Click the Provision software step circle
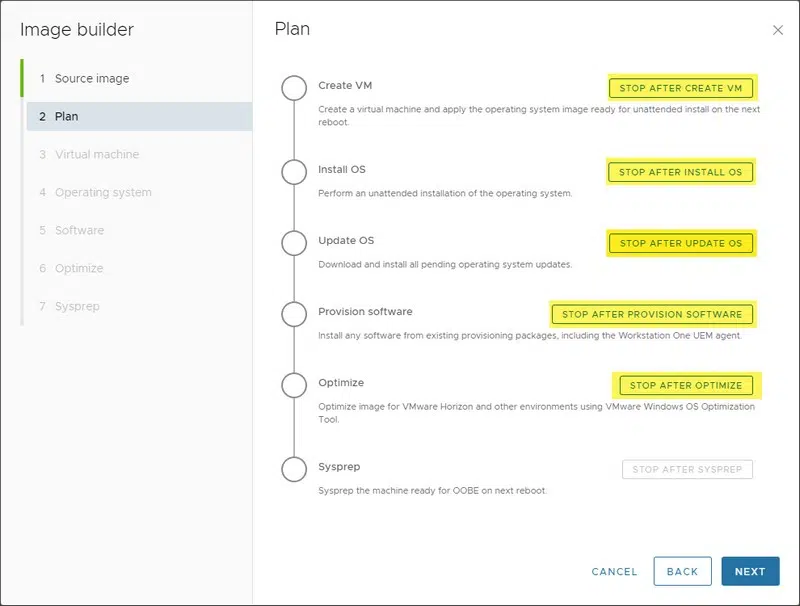This screenshot has width=800, height=606. [294, 314]
